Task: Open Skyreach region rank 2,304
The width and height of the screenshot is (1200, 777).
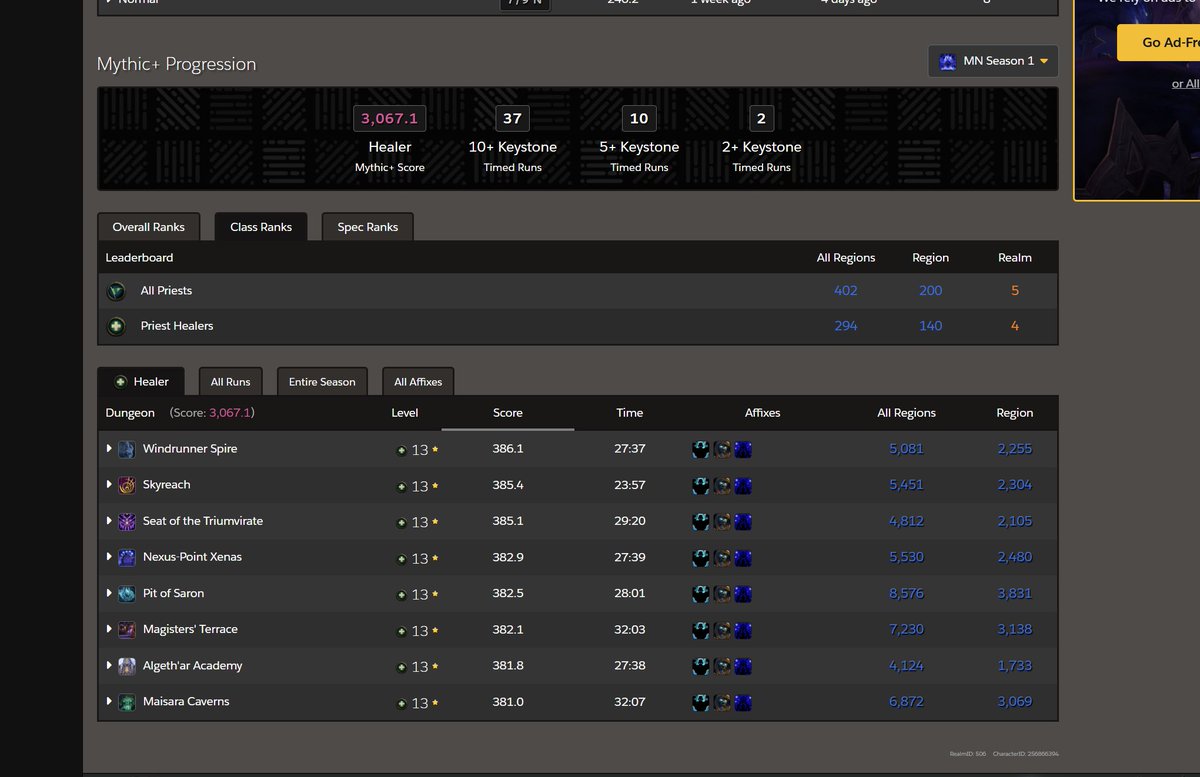Action: (x=1015, y=485)
